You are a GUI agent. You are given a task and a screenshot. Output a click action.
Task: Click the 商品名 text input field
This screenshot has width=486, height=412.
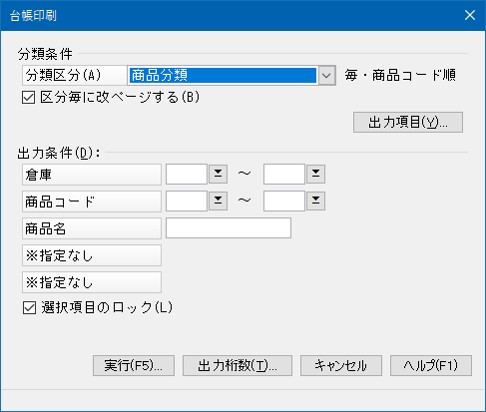(228, 228)
